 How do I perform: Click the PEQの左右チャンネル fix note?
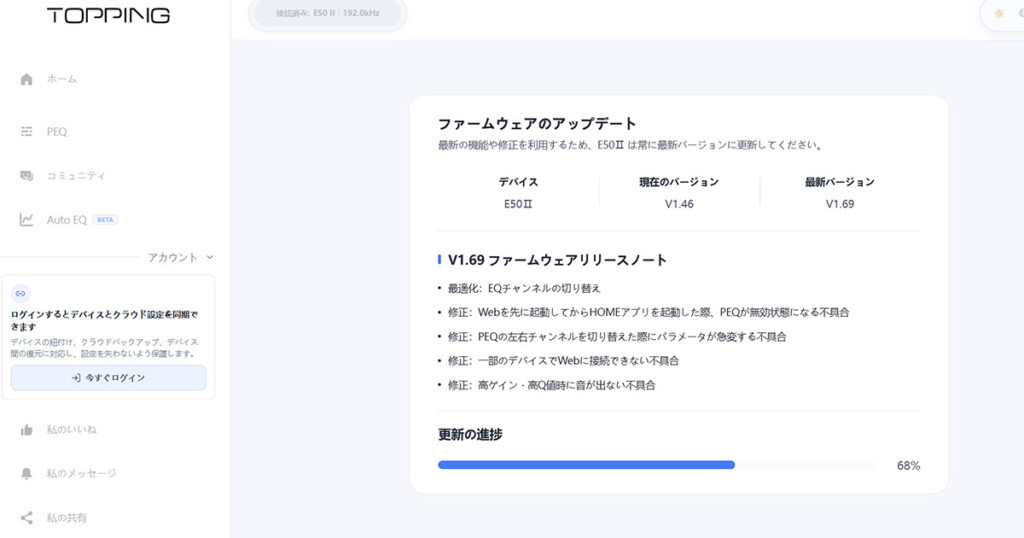point(616,337)
